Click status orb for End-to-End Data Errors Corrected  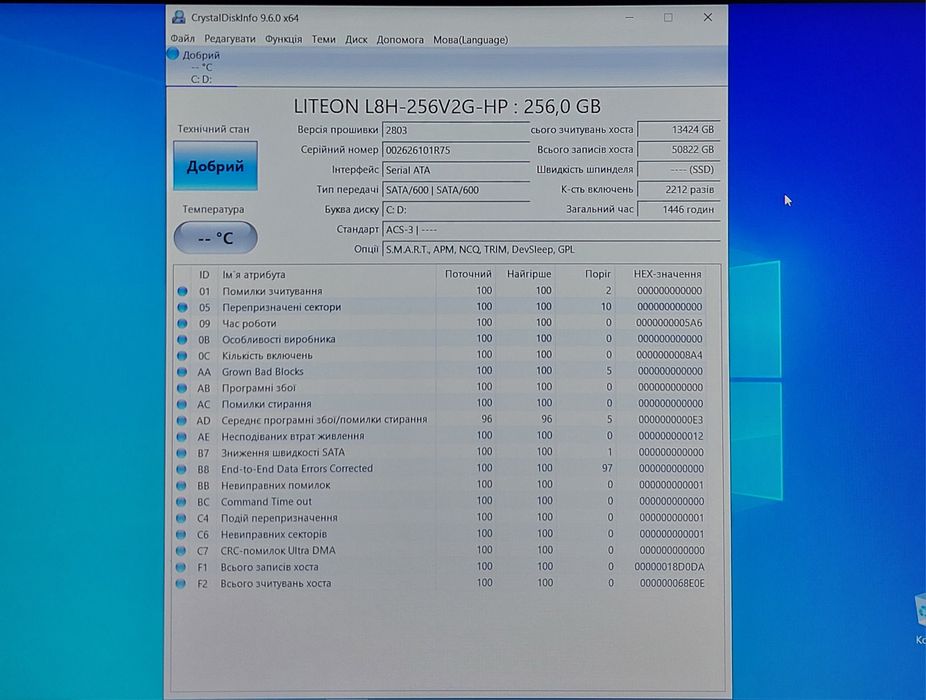tap(182, 470)
